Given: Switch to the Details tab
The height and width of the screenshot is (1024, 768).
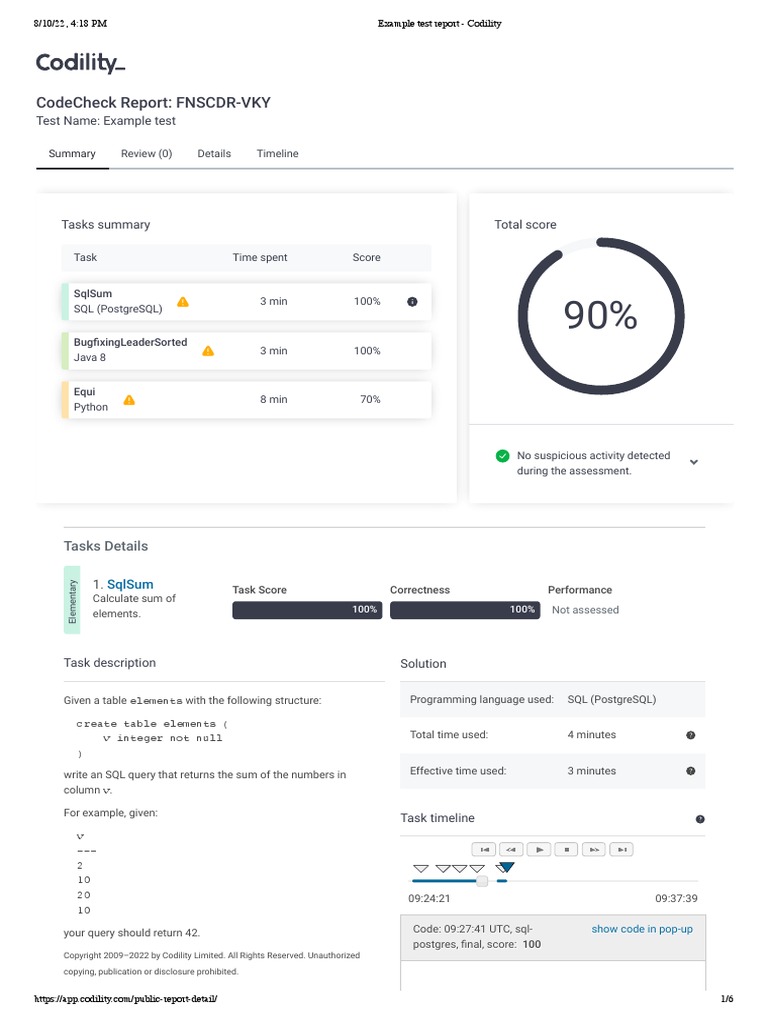Looking at the screenshot, I should [214, 153].
